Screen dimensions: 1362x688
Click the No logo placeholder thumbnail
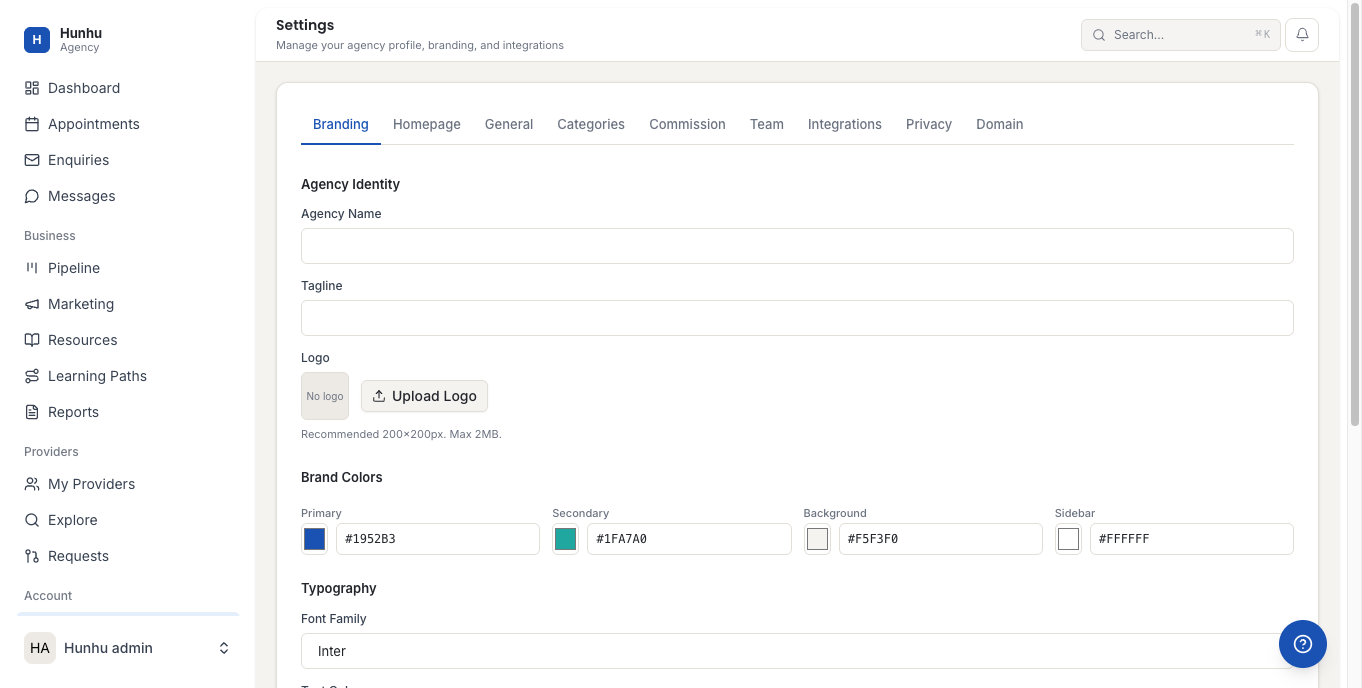(x=325, y=396)
